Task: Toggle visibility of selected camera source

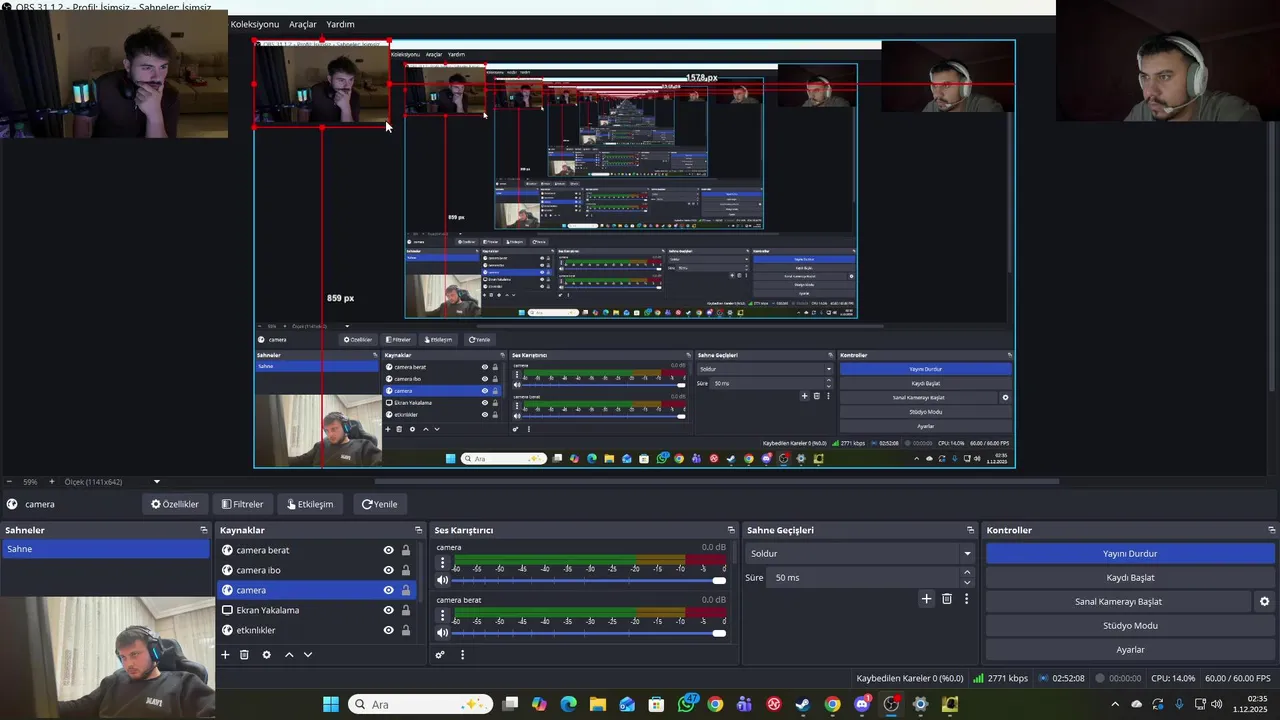Action: pos(388,590)
